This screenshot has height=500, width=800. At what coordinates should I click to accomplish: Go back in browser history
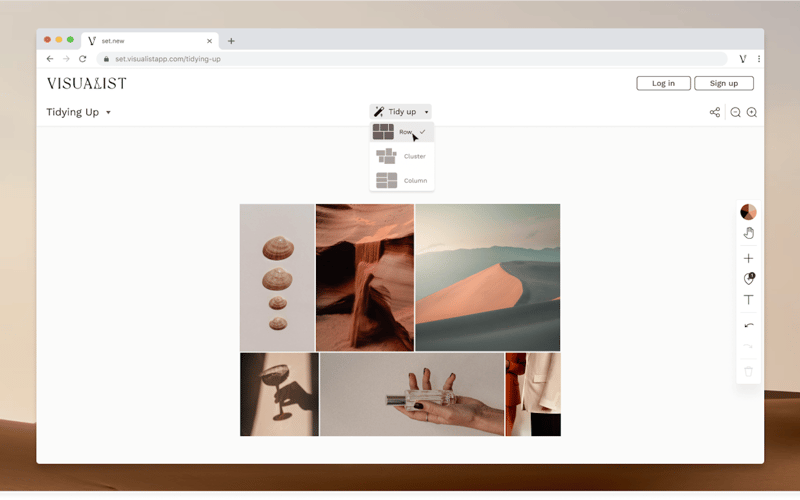(49, 59)
